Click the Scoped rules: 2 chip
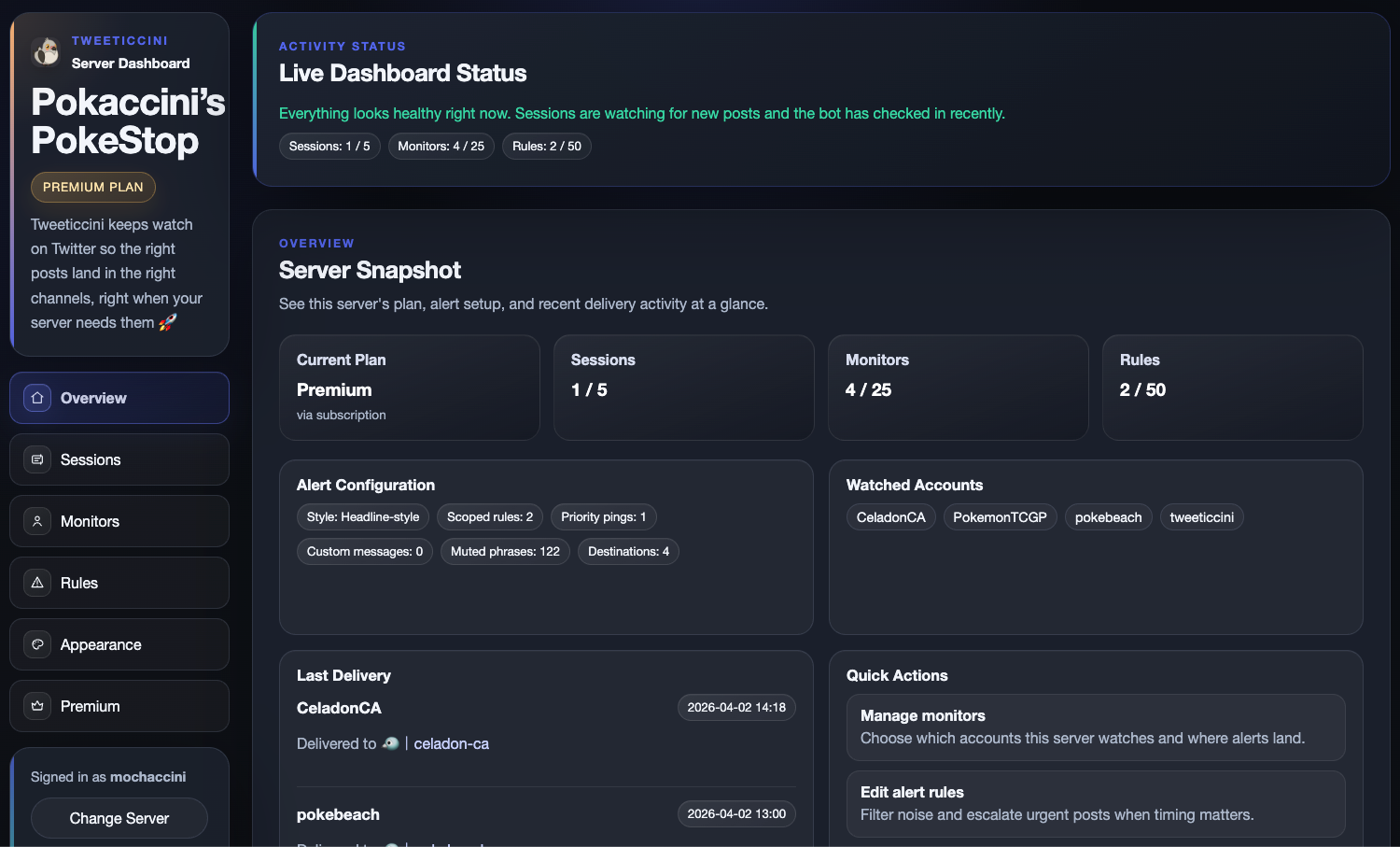The width and height of the screenshot is (1400, 847). (490, 516)
